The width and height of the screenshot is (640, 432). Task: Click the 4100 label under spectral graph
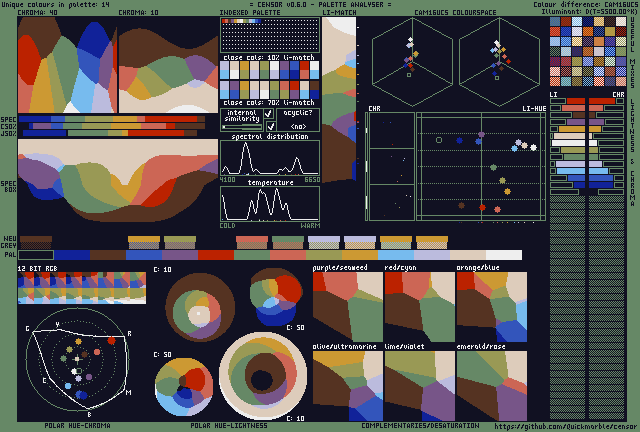(228, 180)
